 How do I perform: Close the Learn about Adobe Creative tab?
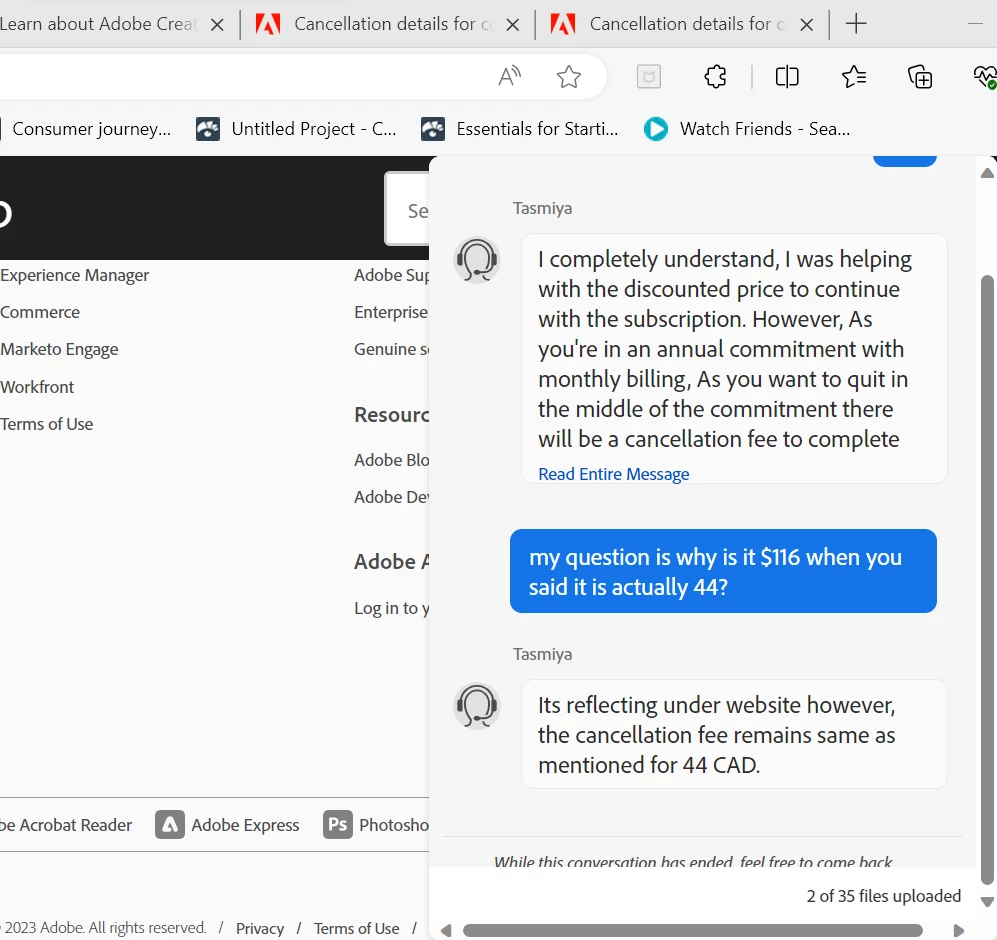[217, 25]
